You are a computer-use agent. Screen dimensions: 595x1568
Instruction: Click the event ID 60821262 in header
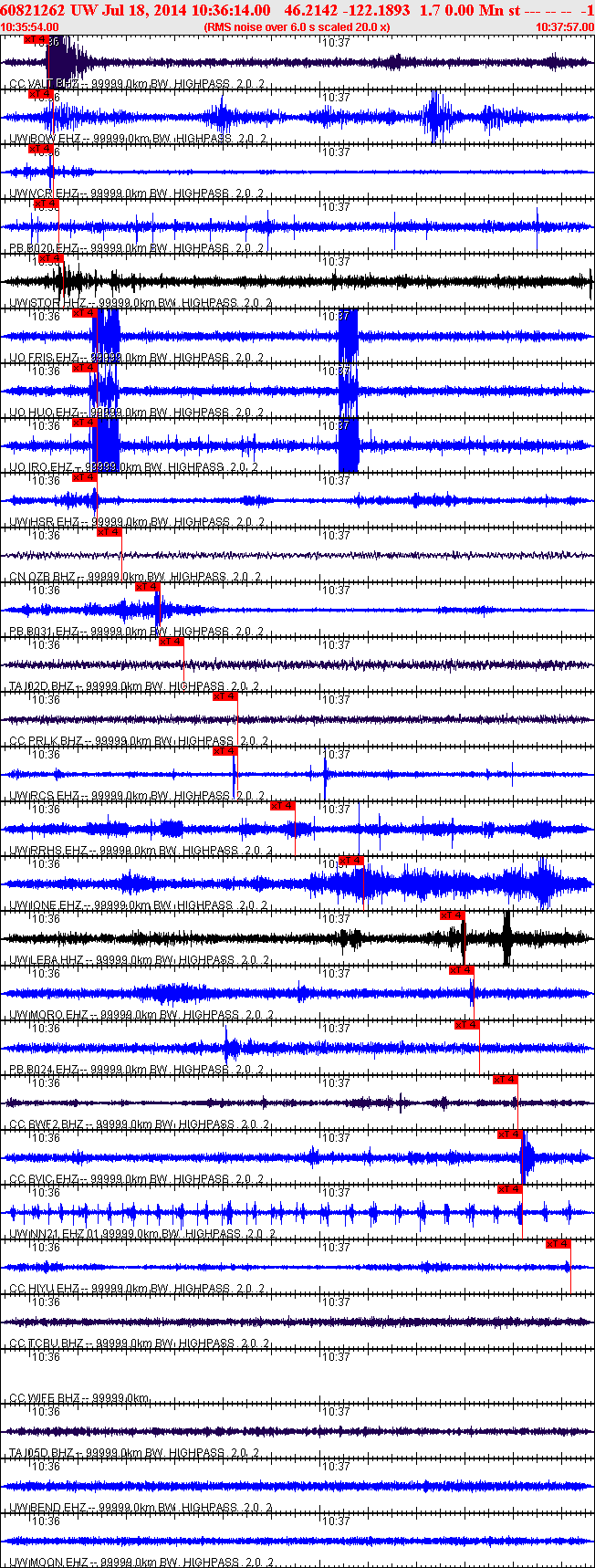[31, 10]
